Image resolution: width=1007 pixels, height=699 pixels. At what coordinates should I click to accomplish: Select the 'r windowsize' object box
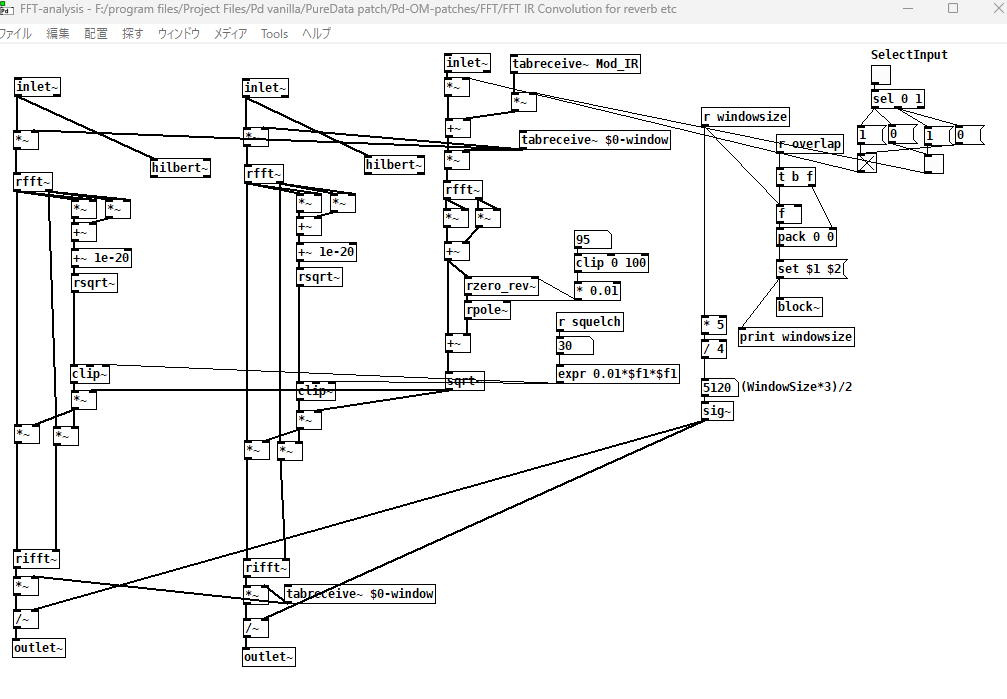745,117
